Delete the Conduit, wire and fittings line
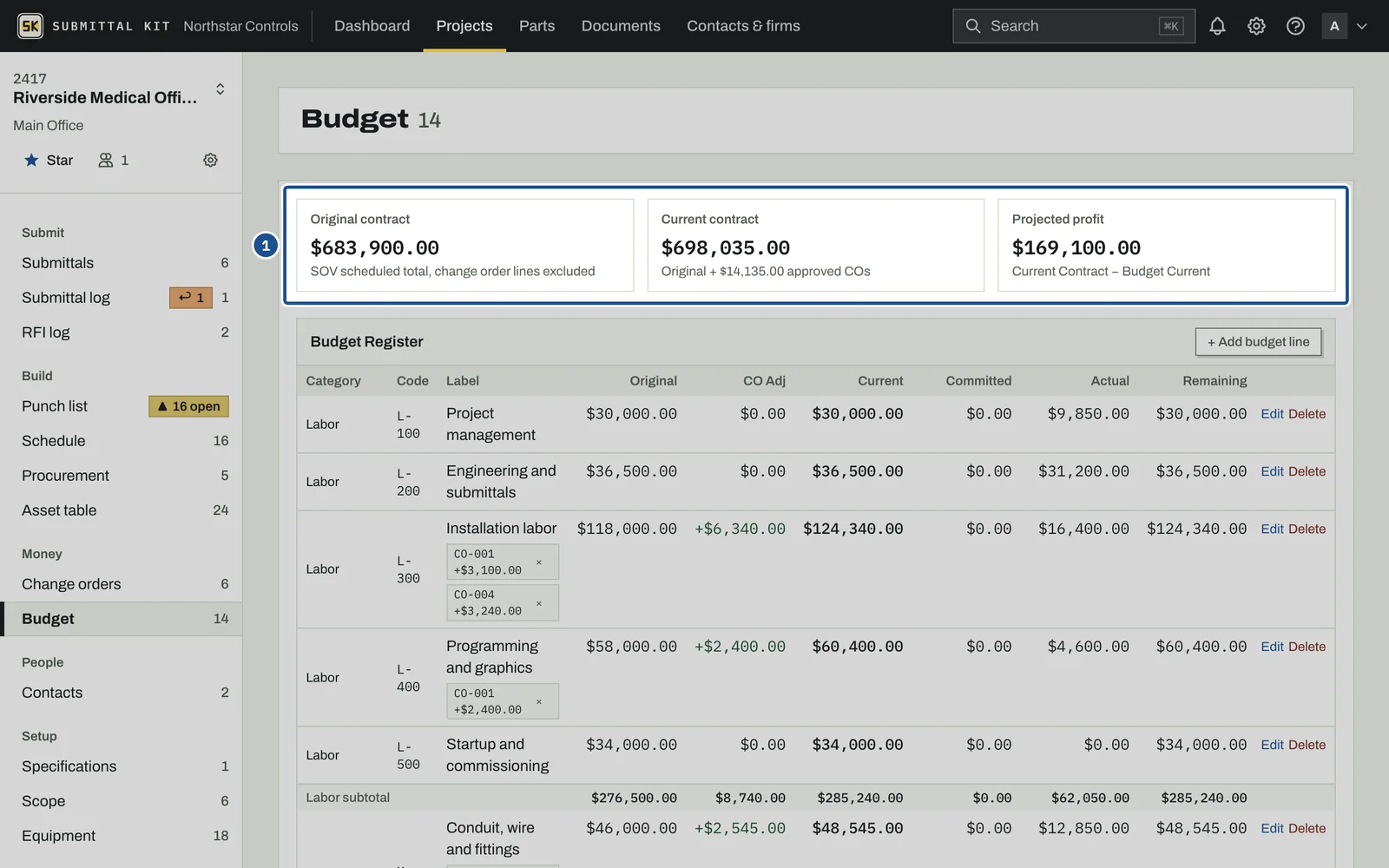This screenshot has width=1389, height=868. point(1307,828)
